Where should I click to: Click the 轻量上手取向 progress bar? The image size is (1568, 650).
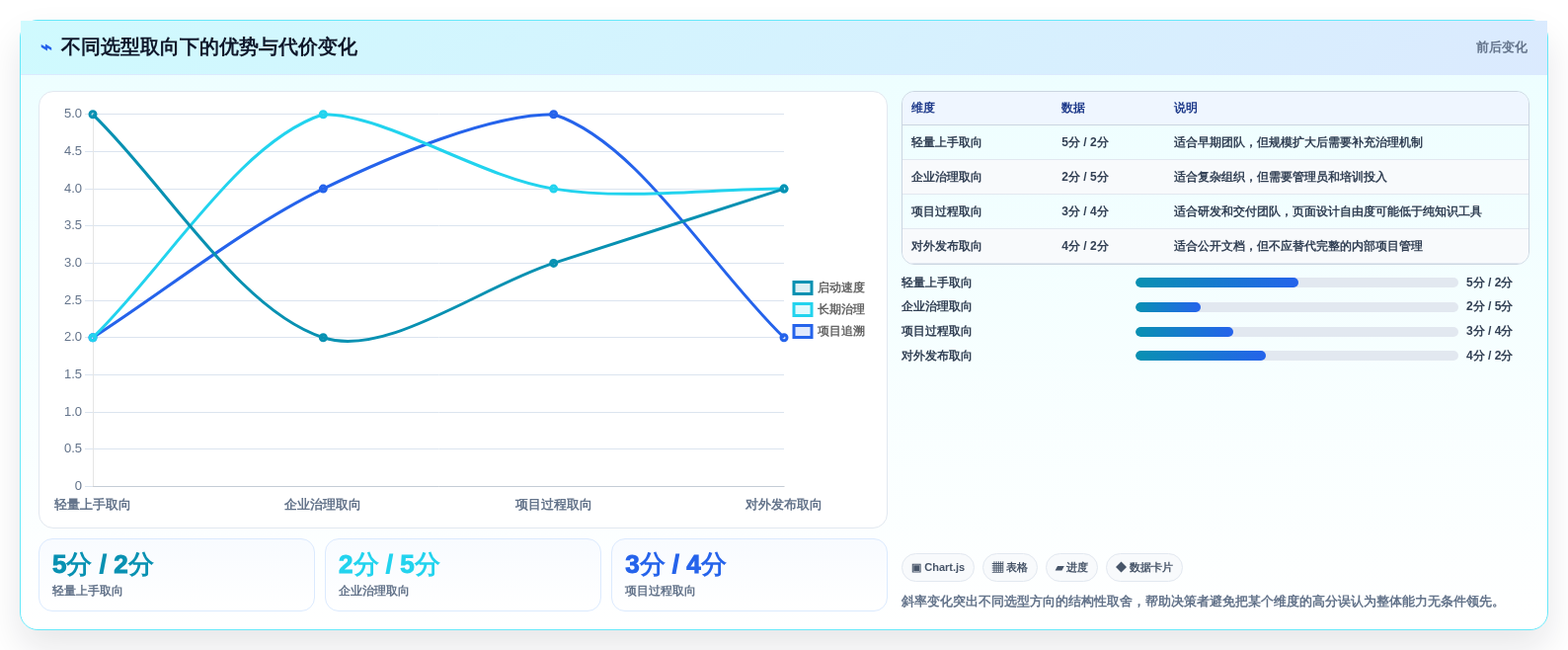click(x=1296, y=283)
